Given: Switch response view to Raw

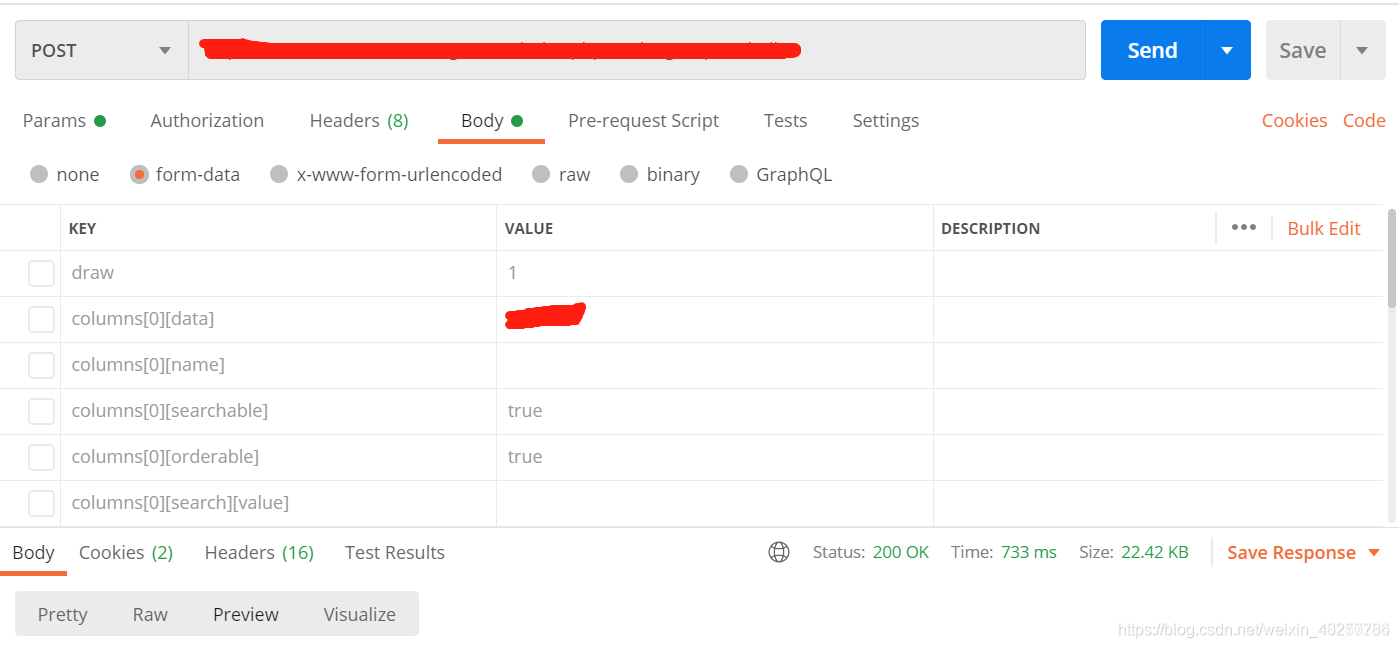Looking at the screenshot, I should [150, 614].
